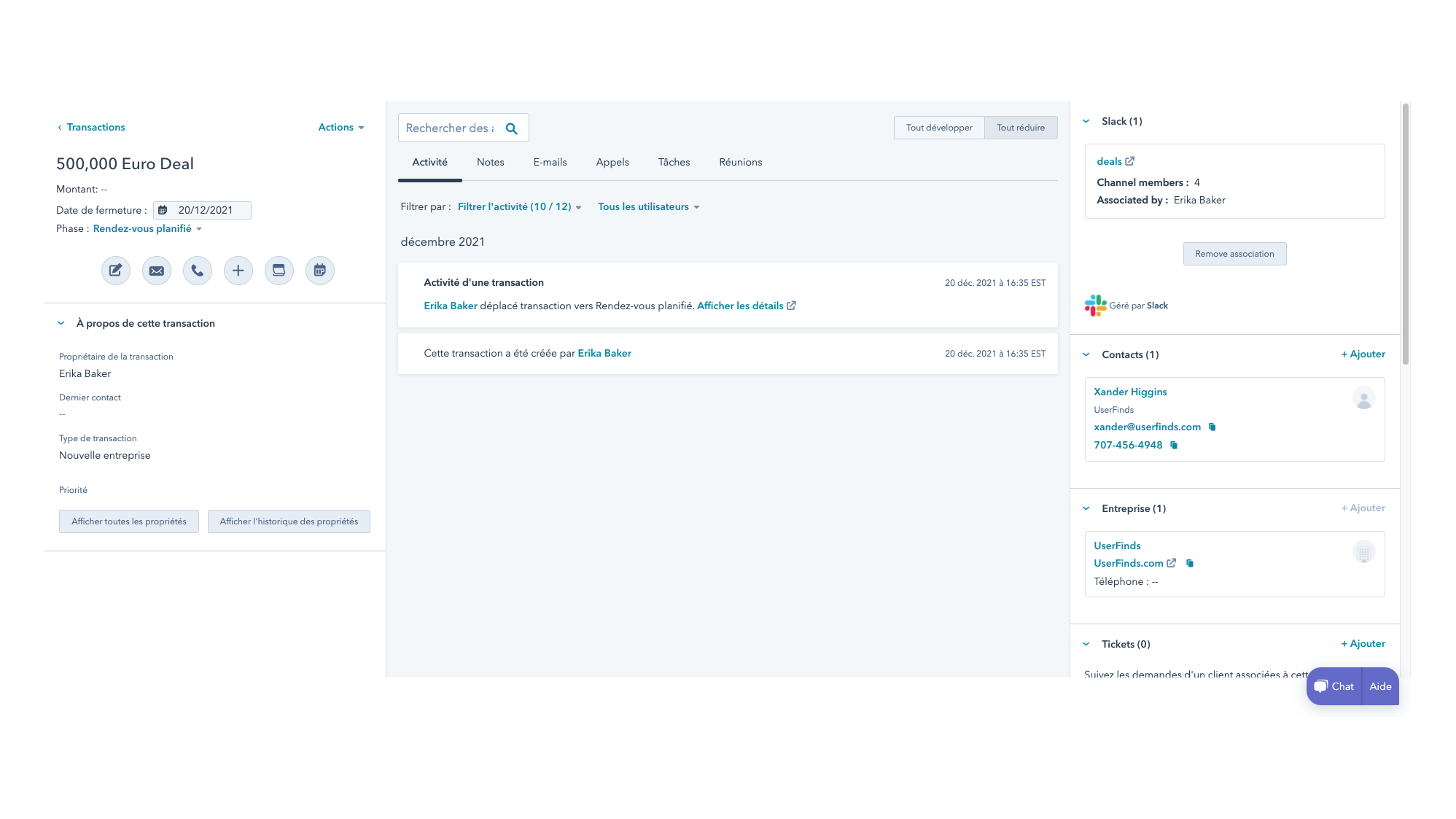1456x819 pixels.
Task: Schedule a meeting via the calendar icon
Action: point(319,270)
